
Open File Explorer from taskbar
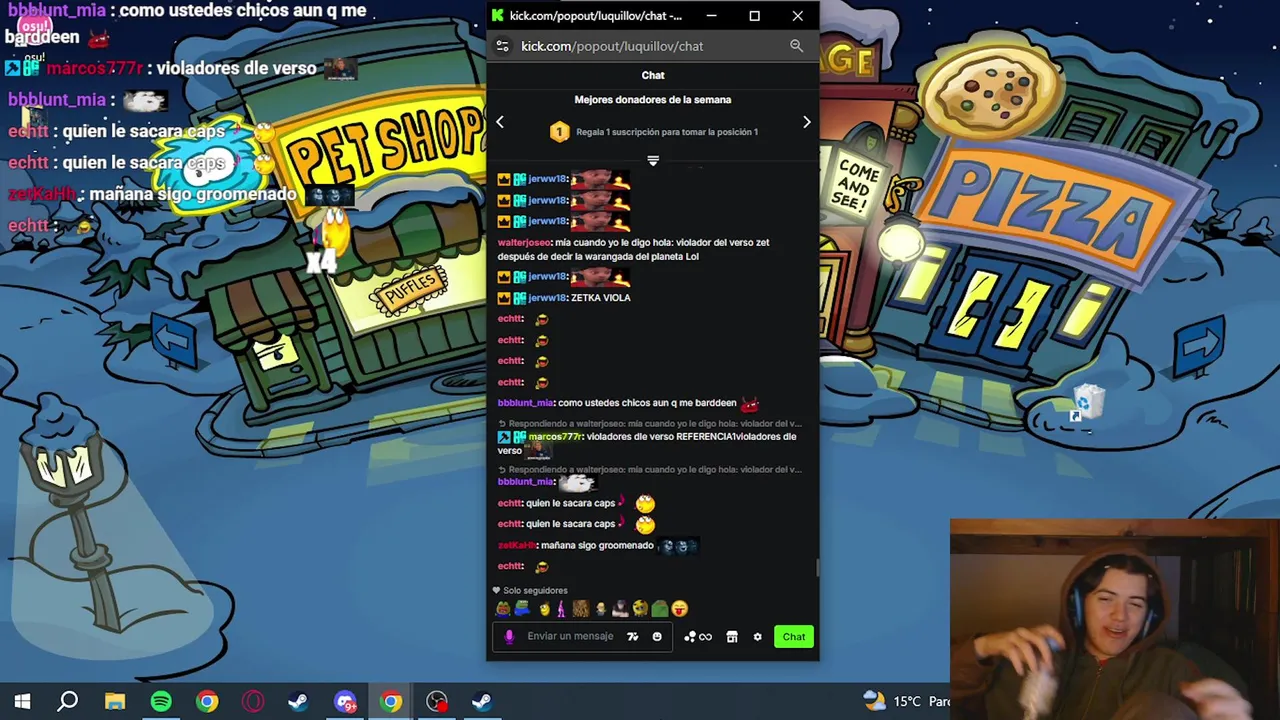point(115,702)
